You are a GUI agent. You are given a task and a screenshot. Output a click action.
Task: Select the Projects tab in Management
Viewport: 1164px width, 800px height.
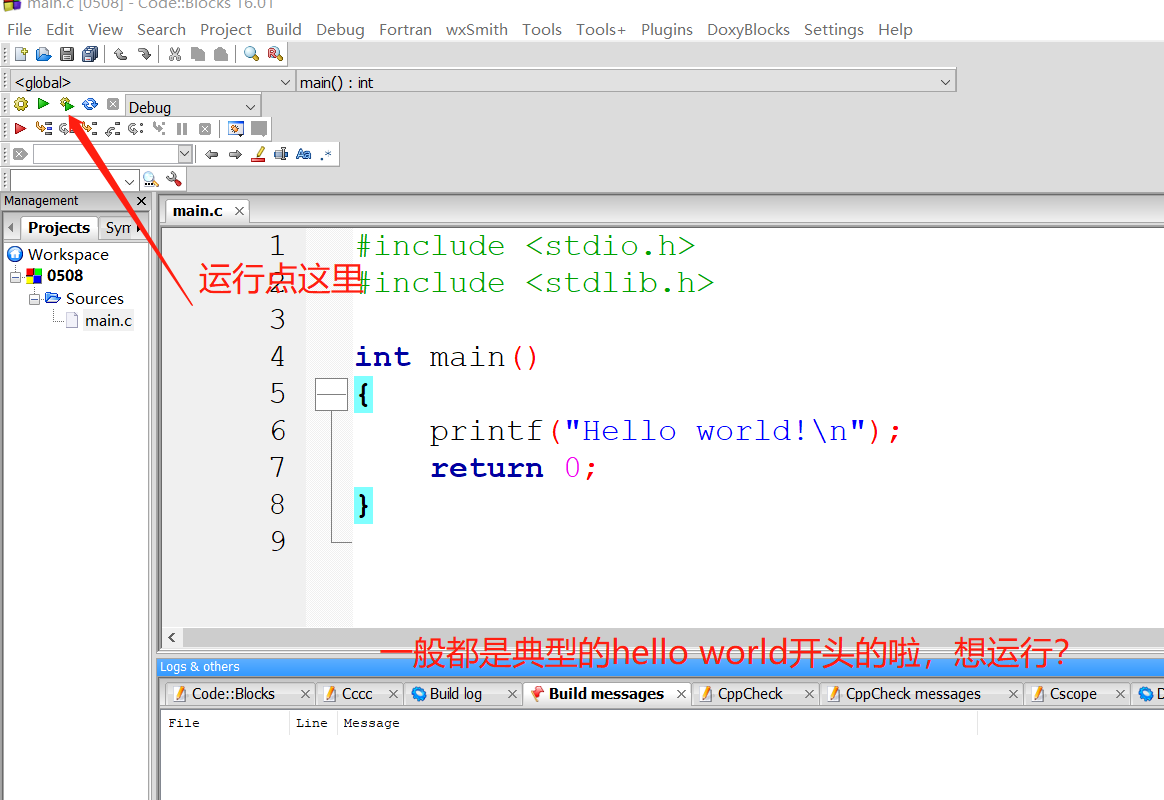click(59, 228)
